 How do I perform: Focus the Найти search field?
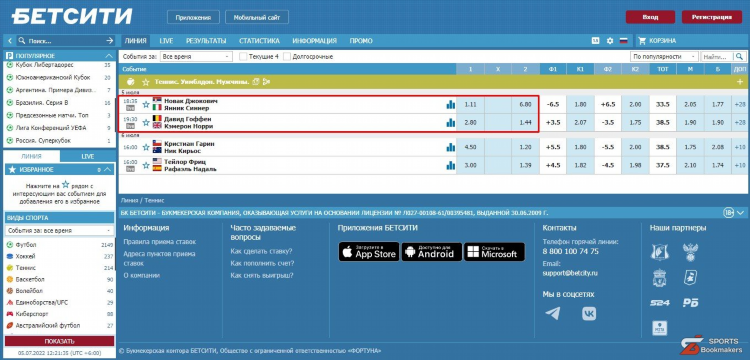(x=717, y=56)
